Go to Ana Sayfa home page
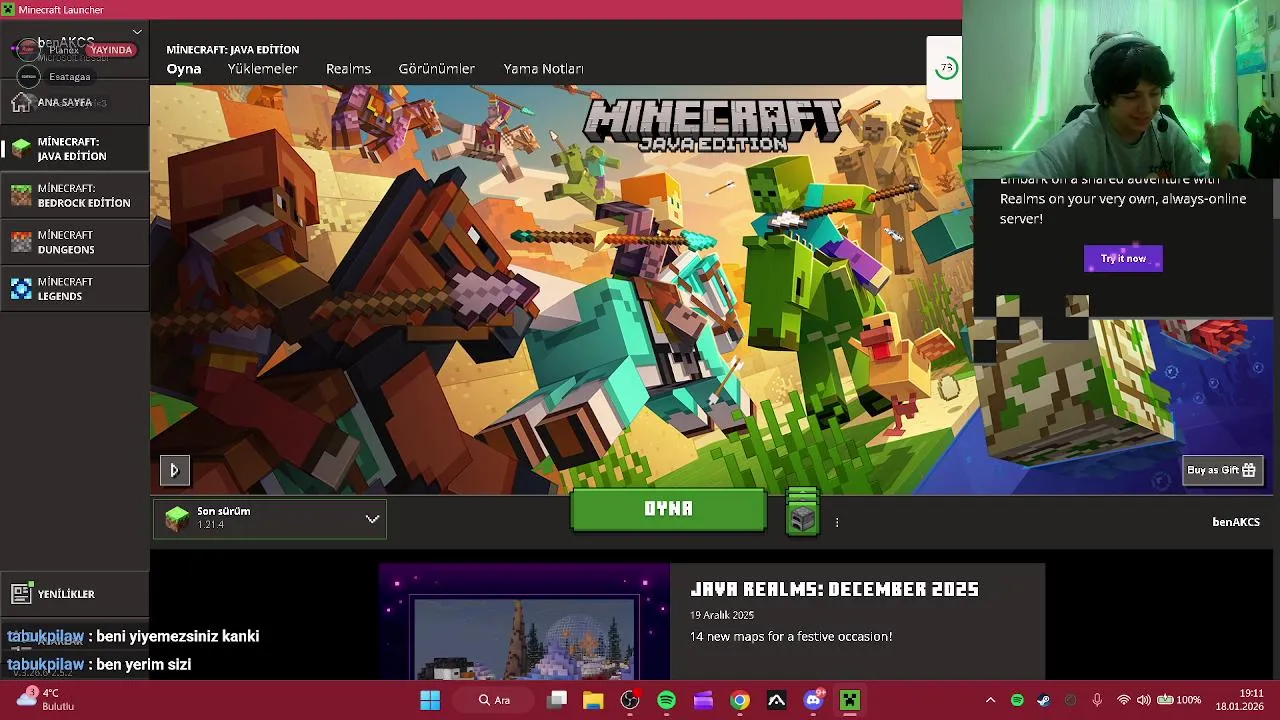 pos(75,102)
